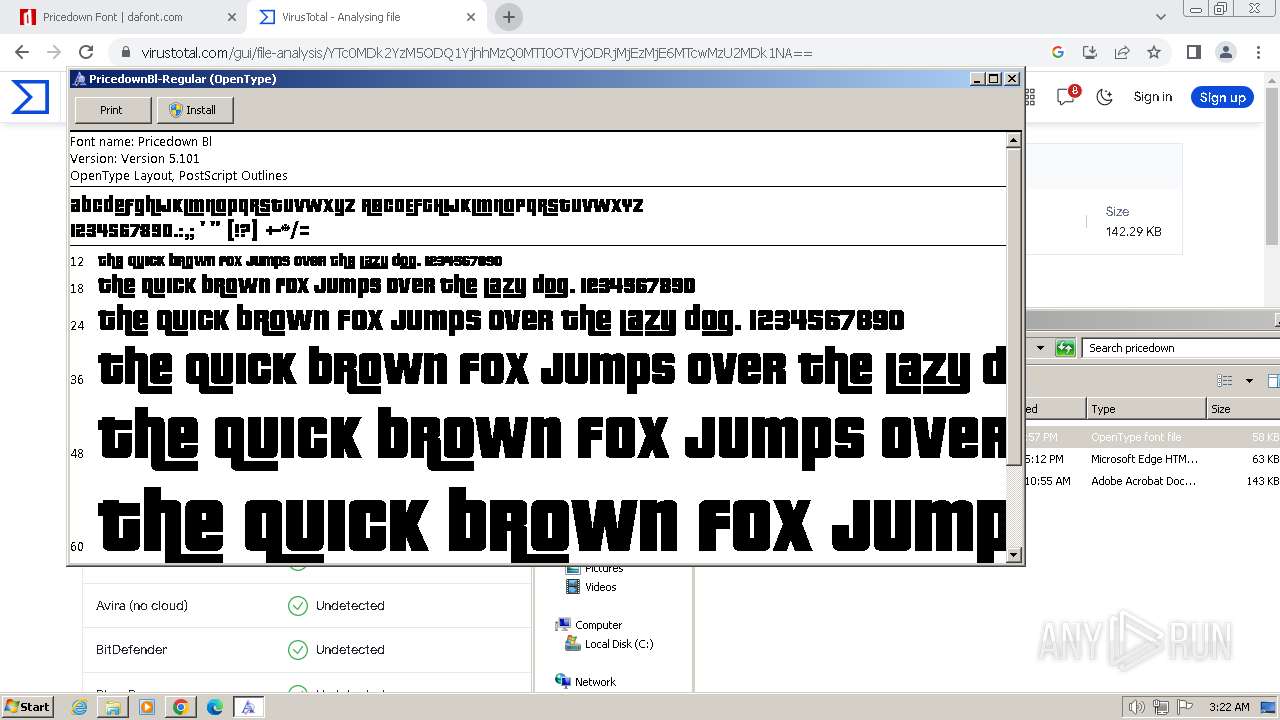Open Chrome profile avatar menu
This screenshot has width=1280, height=720.
(x=1225, y=52)
